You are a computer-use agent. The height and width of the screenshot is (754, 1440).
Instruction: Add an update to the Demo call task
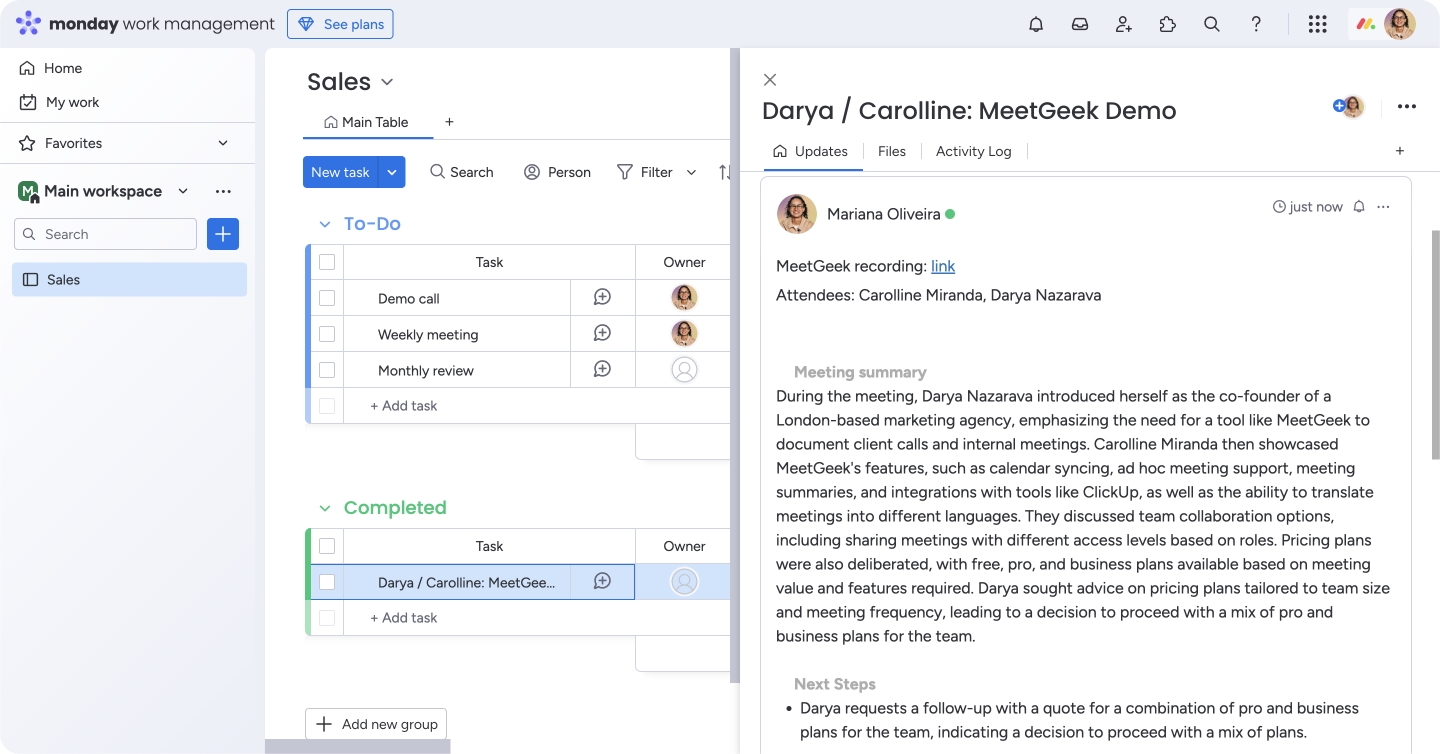pyautogui.click(x=602, y=298)
